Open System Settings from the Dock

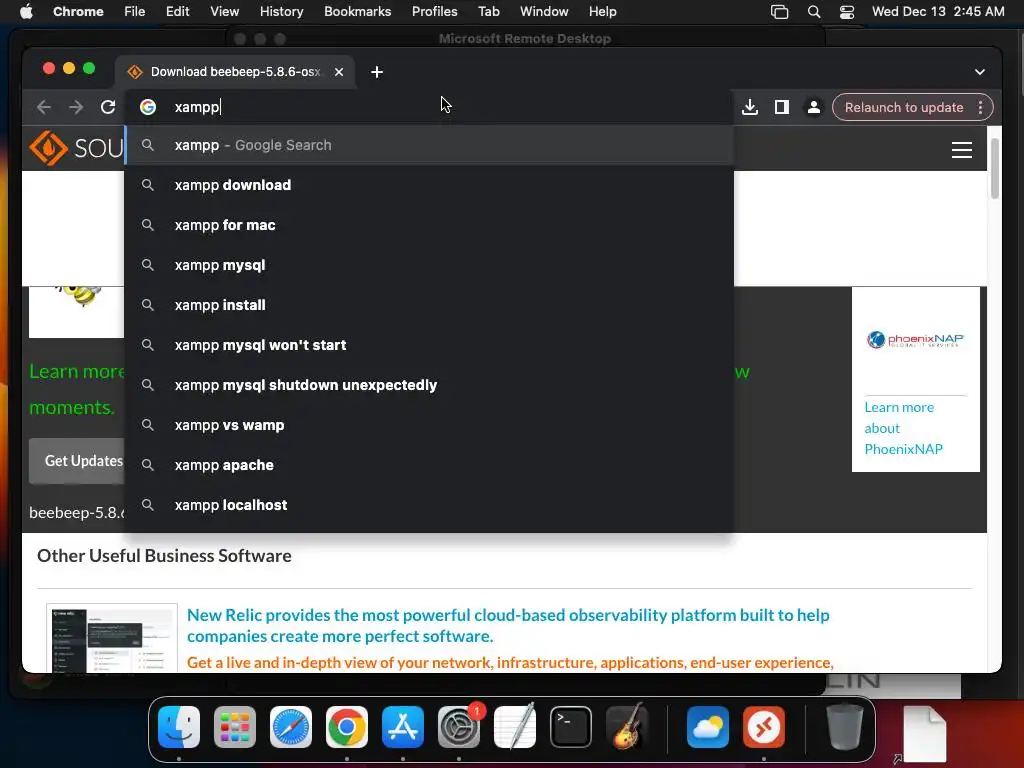coord(459,727)
